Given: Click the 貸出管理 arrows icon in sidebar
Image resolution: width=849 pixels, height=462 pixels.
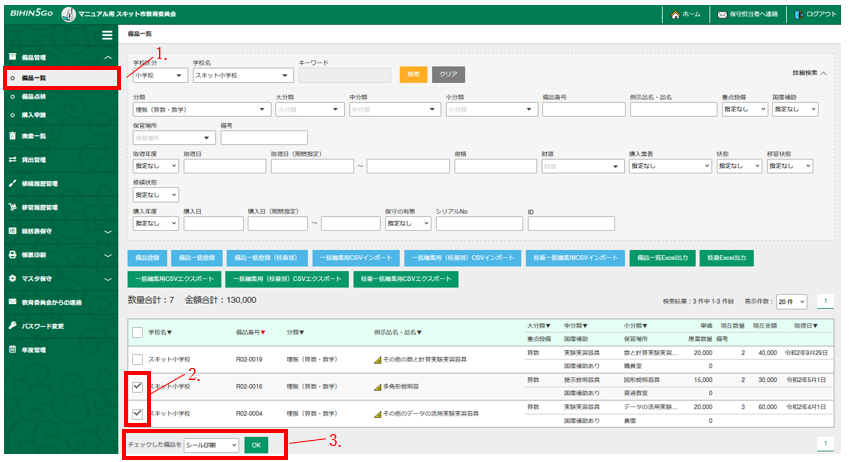Looking at the screenshot, I should [x=12, y=159].
